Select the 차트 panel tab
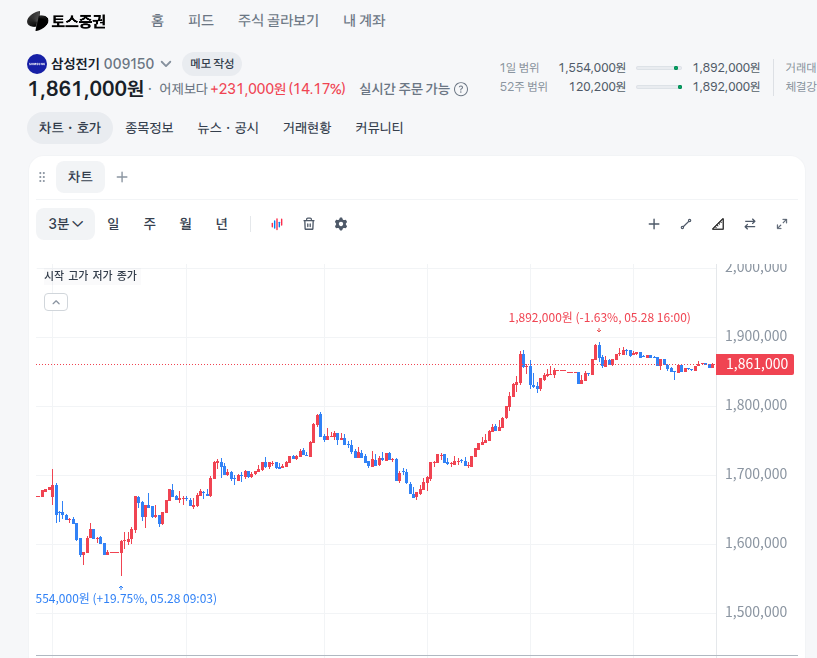Screen dimensions: 817x658 point(80,177)
